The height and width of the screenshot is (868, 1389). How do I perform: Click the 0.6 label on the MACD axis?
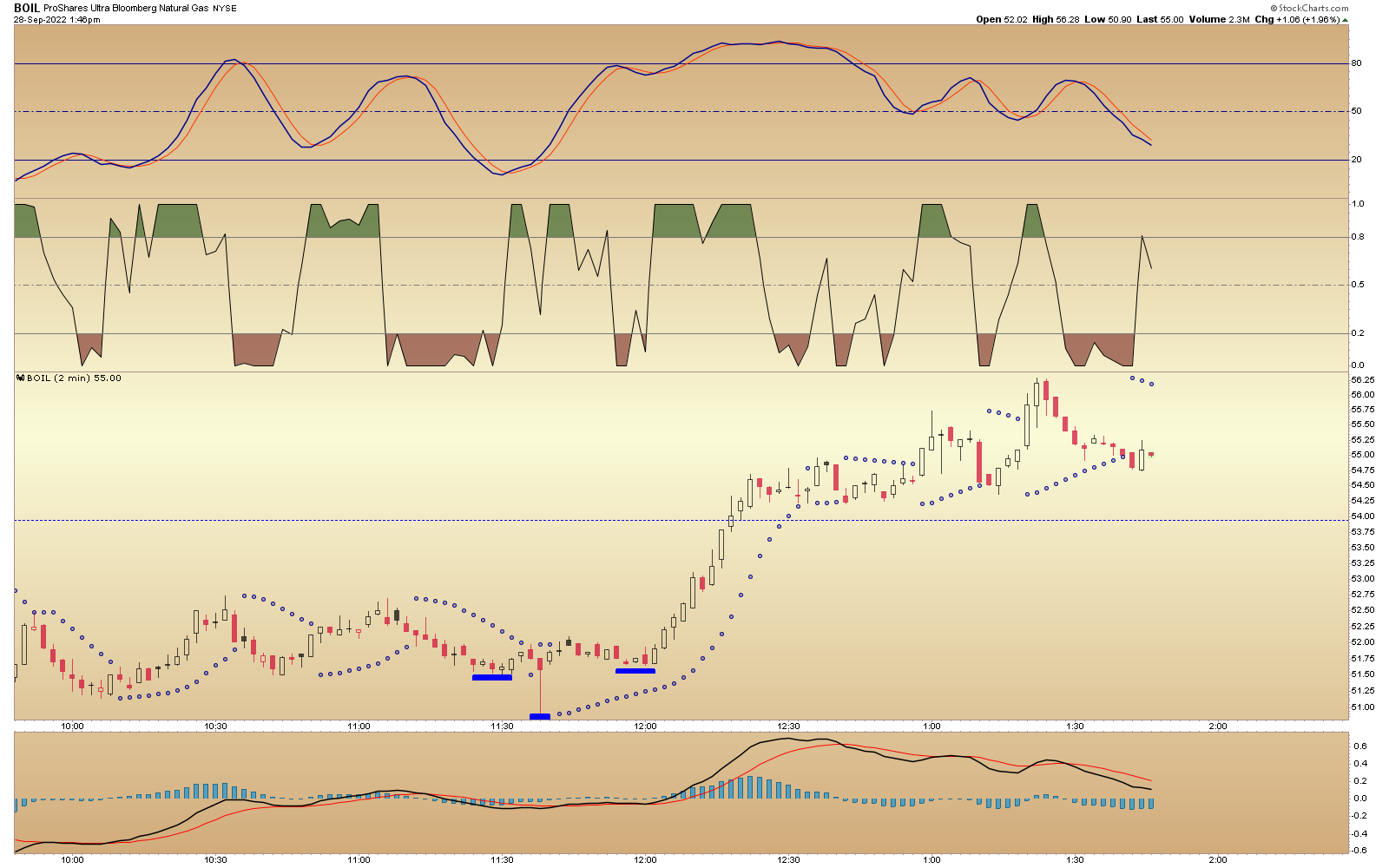[1360, 746]
